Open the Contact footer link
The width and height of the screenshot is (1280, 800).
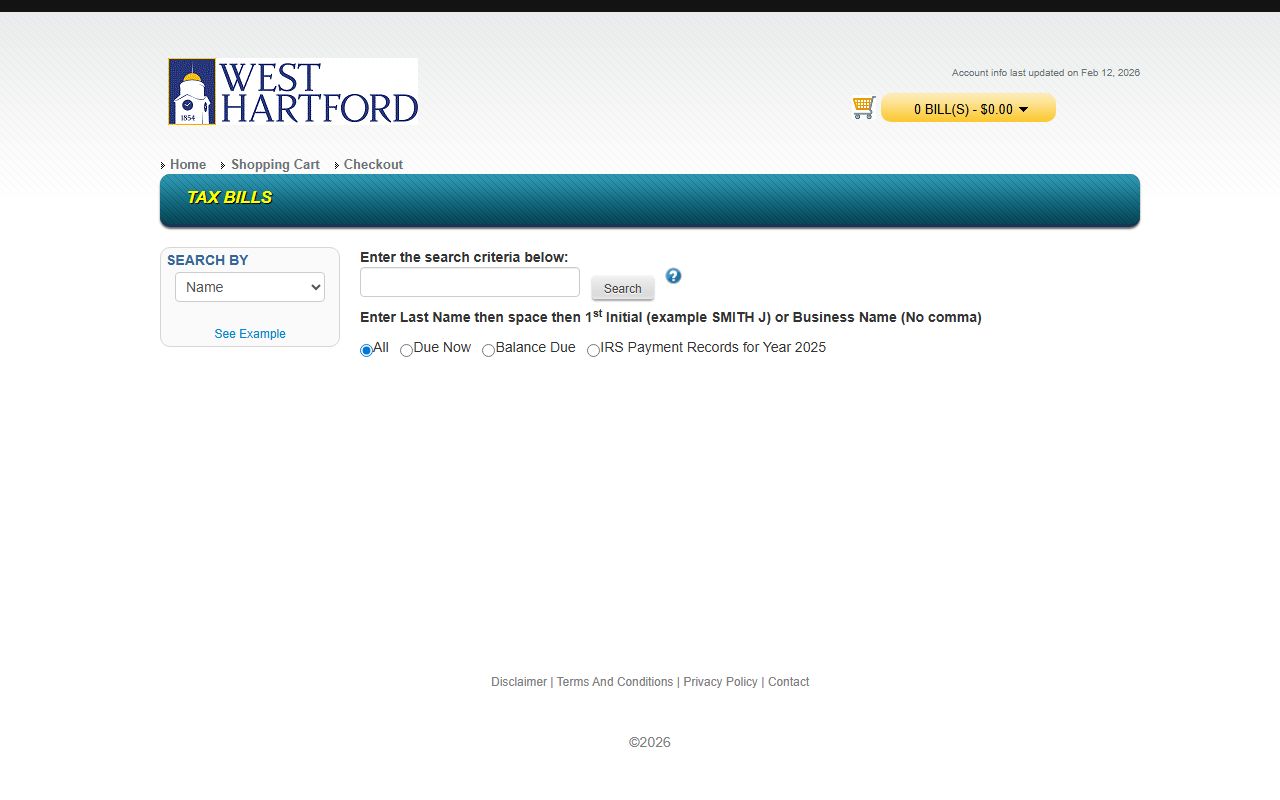point(788,682)
